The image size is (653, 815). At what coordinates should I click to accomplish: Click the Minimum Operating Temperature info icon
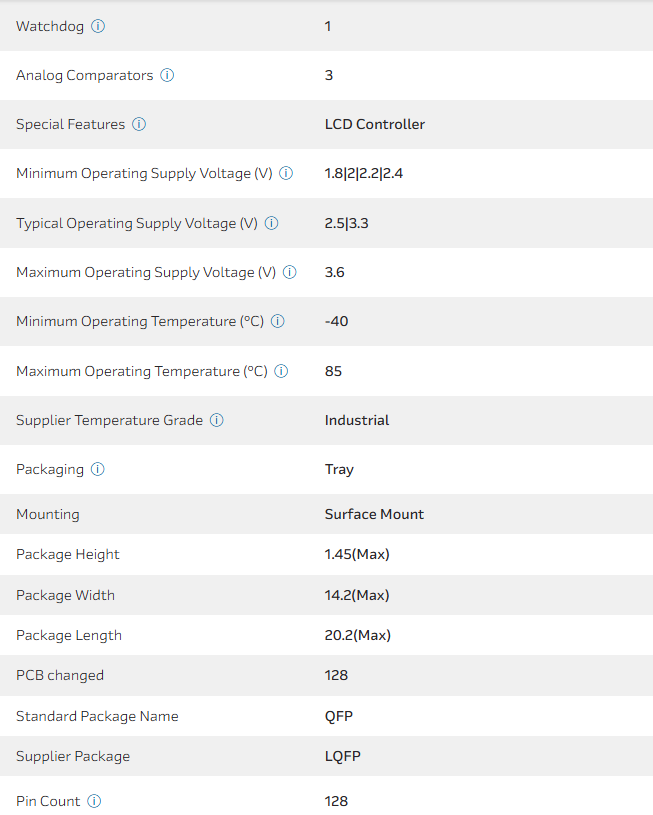(x=278, y=321)
